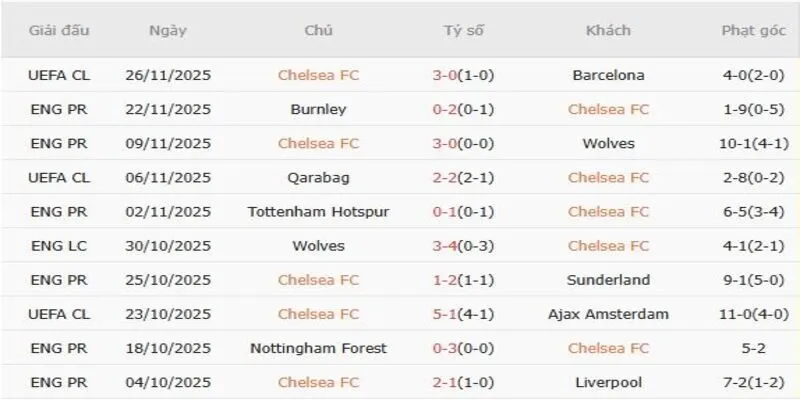Open Ajax Amsterdam team page

[608, 314]
